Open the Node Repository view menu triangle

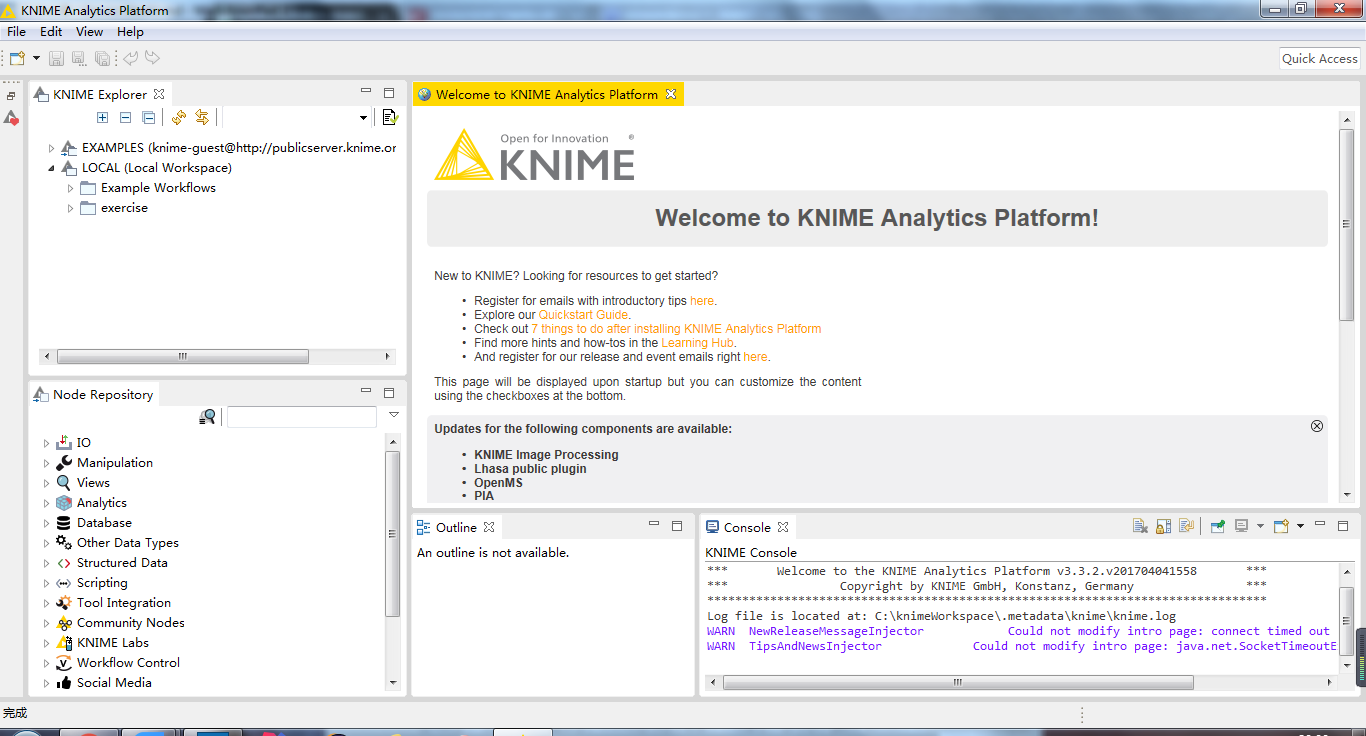pos(394,415)
